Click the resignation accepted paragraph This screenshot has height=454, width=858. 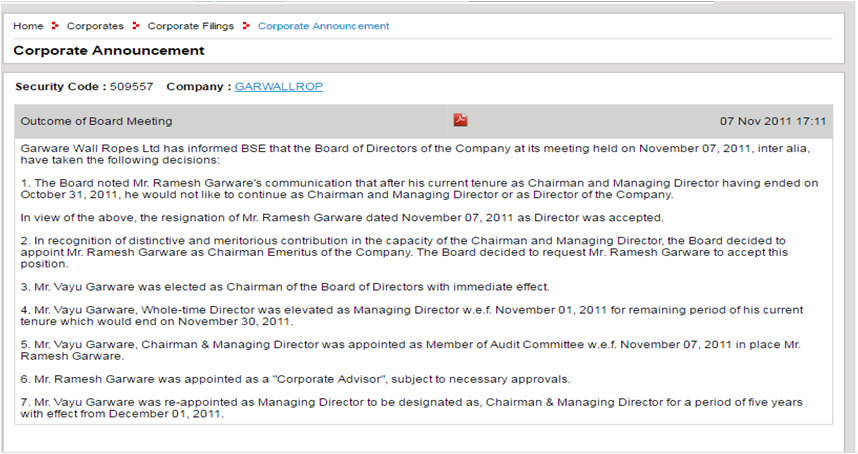pos(341,217)
